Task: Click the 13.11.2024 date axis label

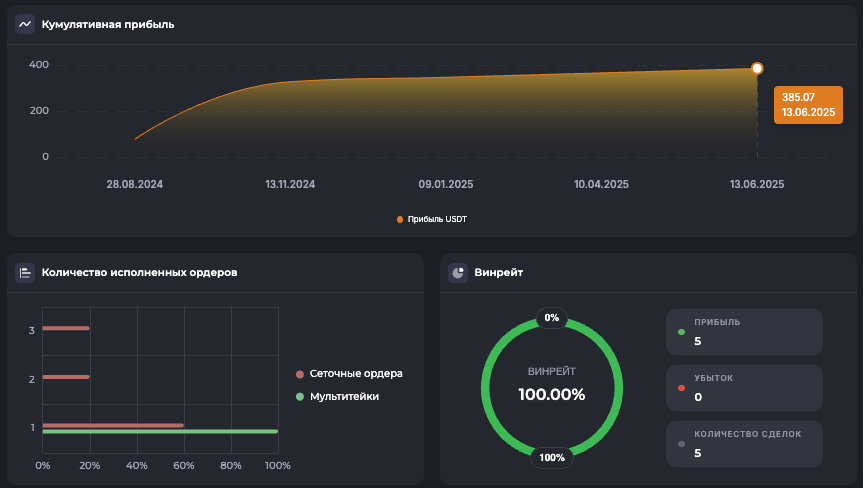Action: pos(290,184)
